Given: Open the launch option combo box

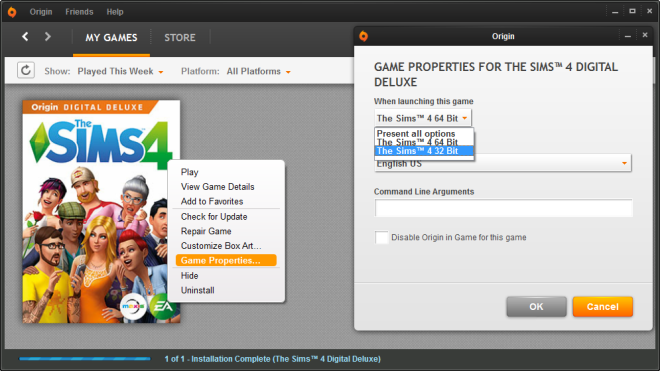Looking at the screenshot, I should pyautogui.click(x=423, y=118).
